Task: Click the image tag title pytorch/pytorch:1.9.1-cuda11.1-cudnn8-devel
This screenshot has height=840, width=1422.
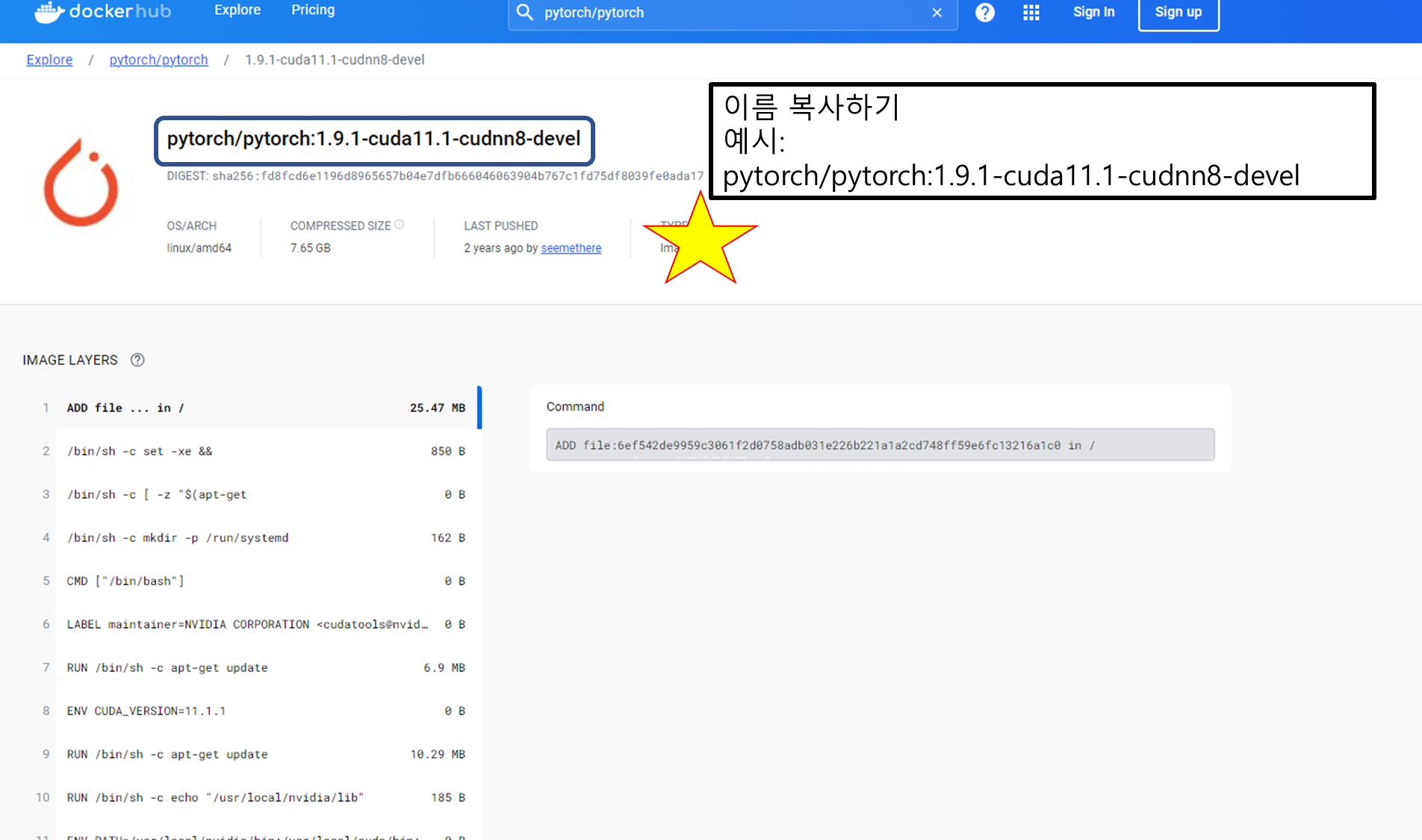Action: point(373,139)
